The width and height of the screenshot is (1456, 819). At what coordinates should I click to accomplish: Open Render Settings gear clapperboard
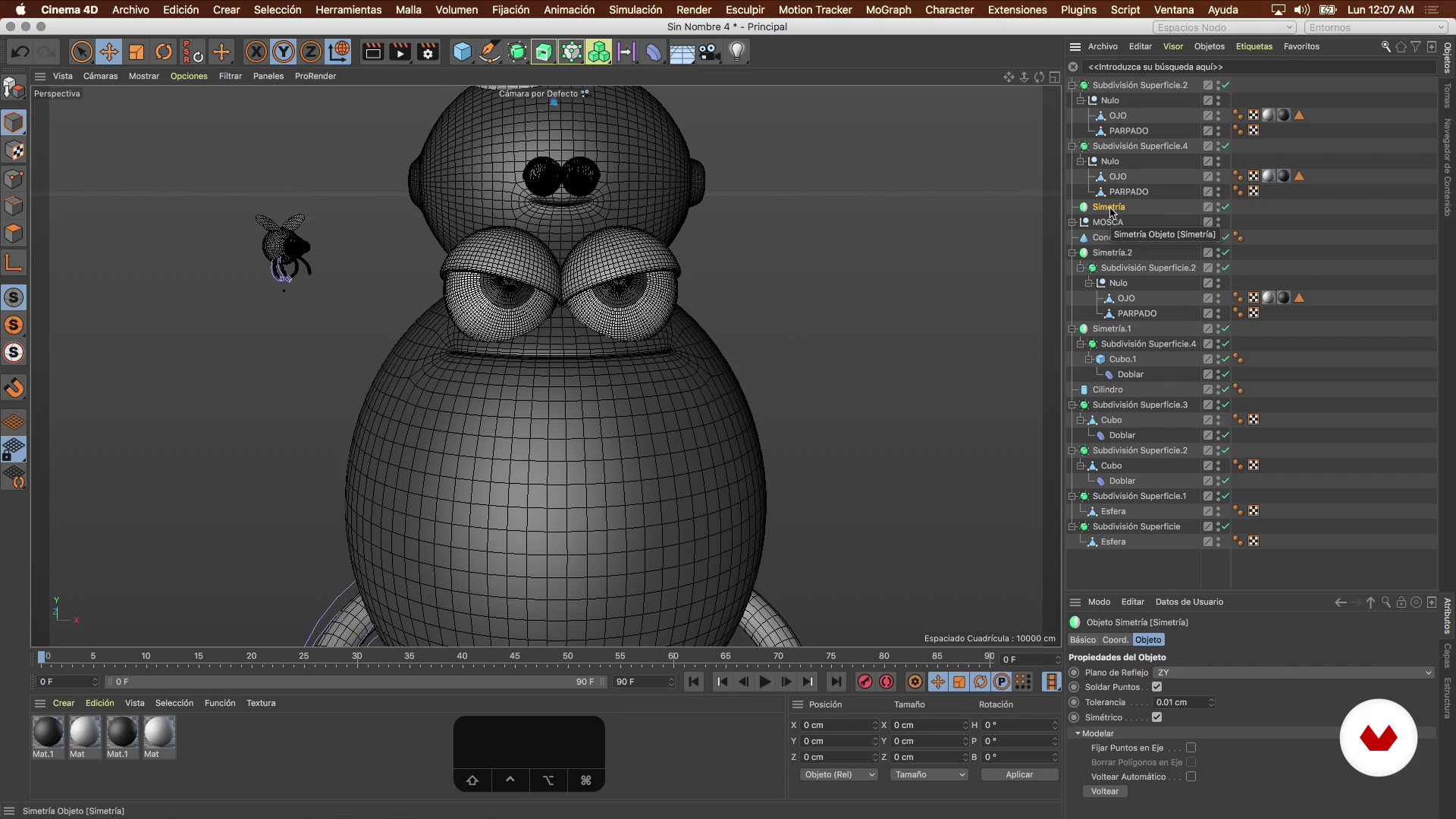click(428, 52)
